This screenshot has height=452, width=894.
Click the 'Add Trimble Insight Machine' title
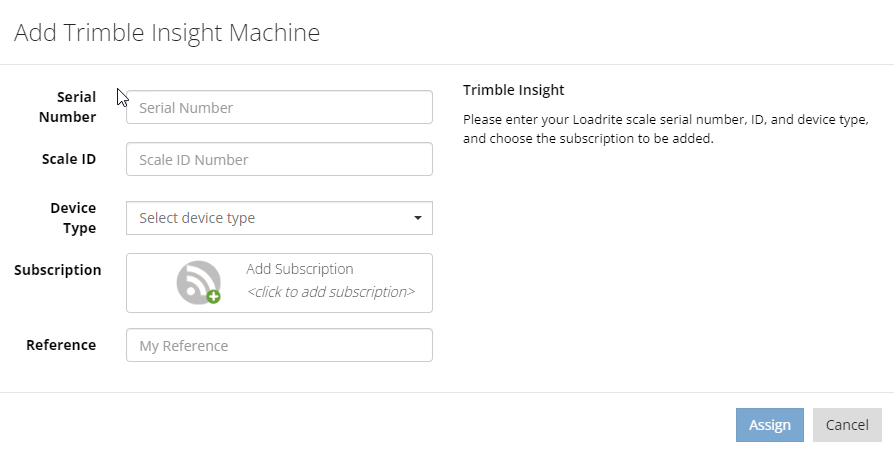click(x=167, y=33)
